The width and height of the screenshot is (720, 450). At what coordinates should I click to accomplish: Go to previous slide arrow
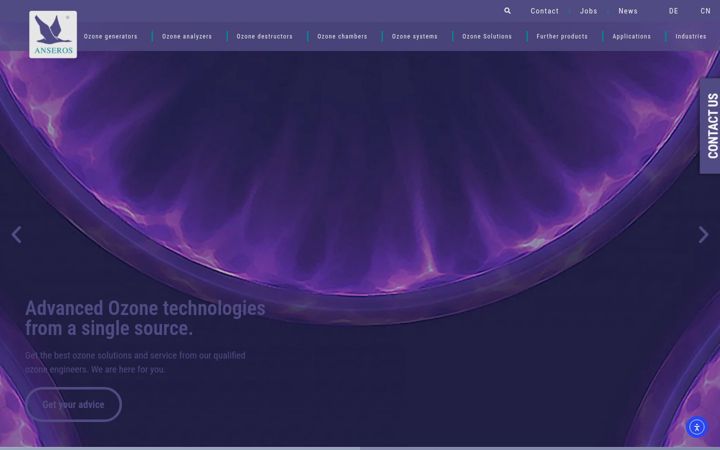click(17, 235)
